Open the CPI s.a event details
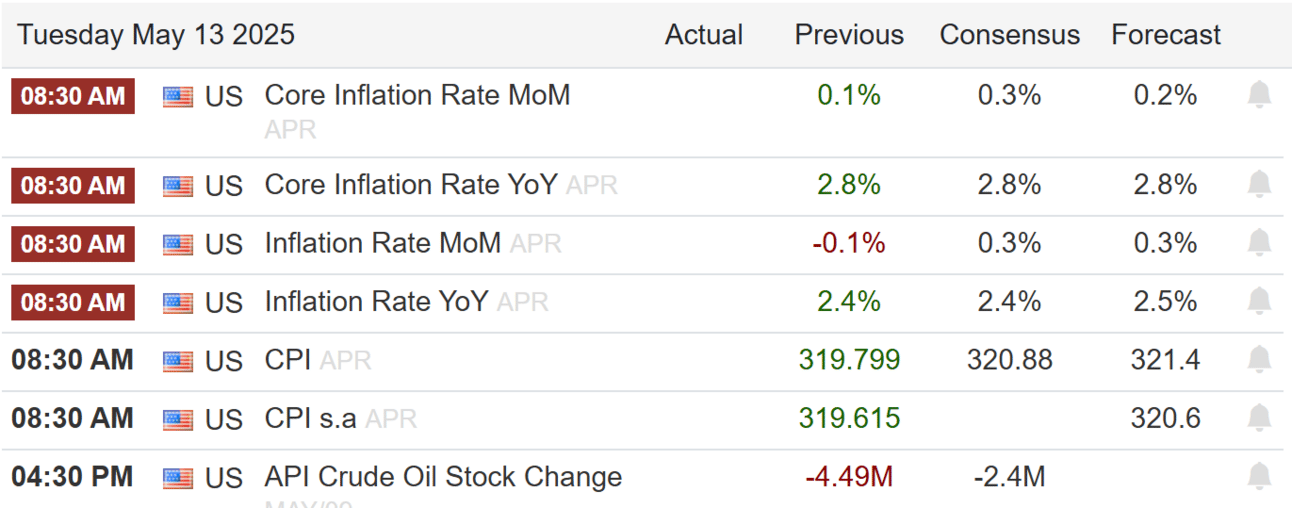The height and width of the screenshot is (508, 1292). tap(310, 418)
